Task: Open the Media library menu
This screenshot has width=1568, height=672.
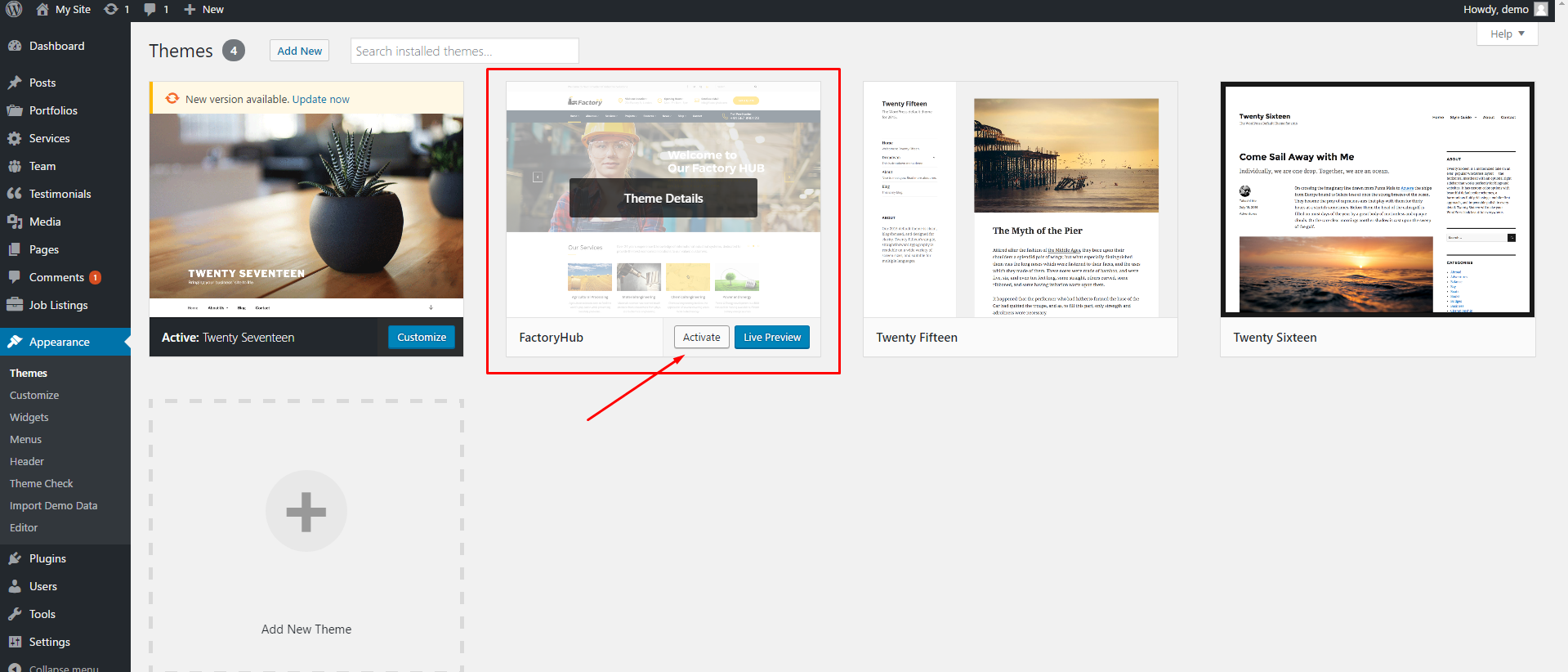Action: point(45,222)
